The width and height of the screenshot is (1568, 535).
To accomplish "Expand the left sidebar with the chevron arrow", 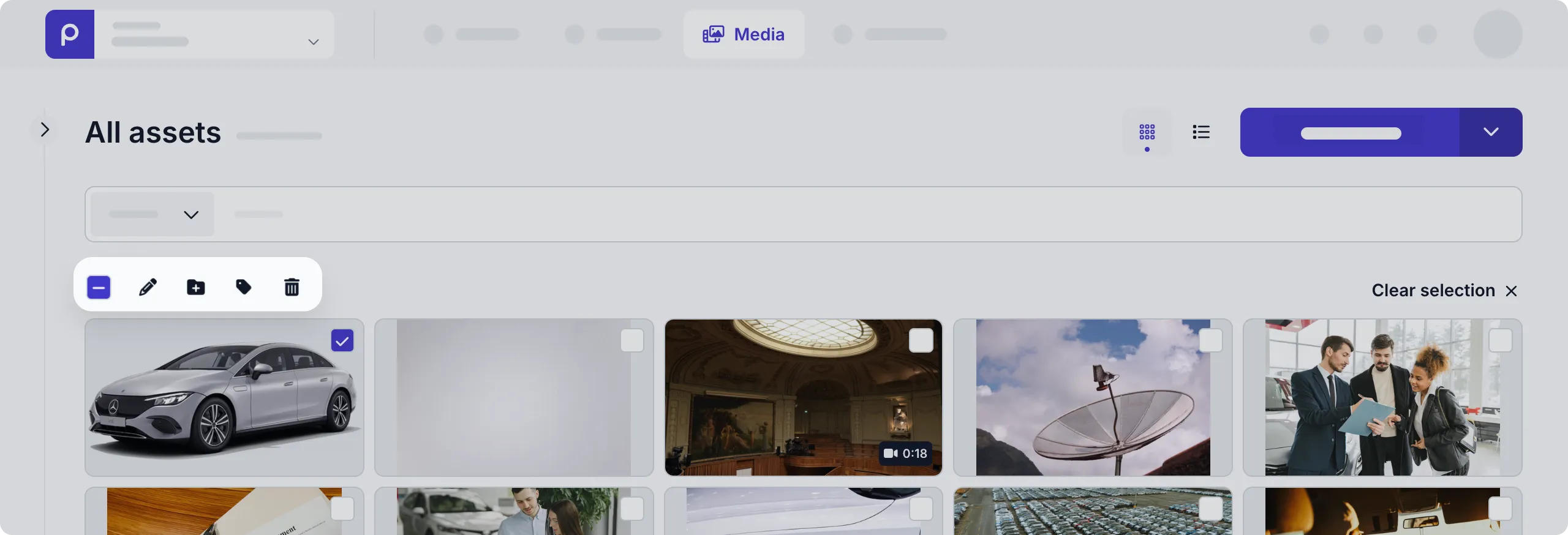I will click(x=45, y=130).
